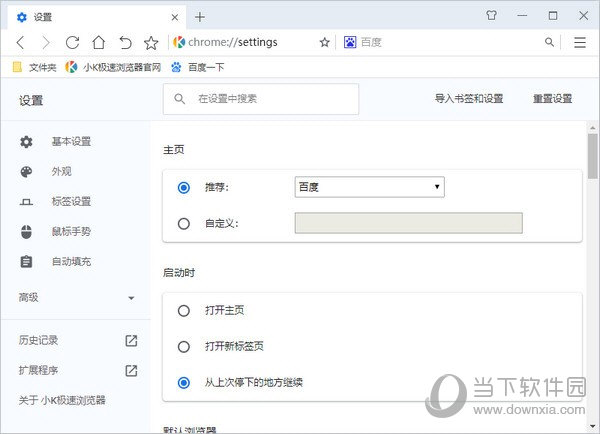The image size is (600, 434).
Task: Open the skin shirt icon
Action: [x=491, y=16]
